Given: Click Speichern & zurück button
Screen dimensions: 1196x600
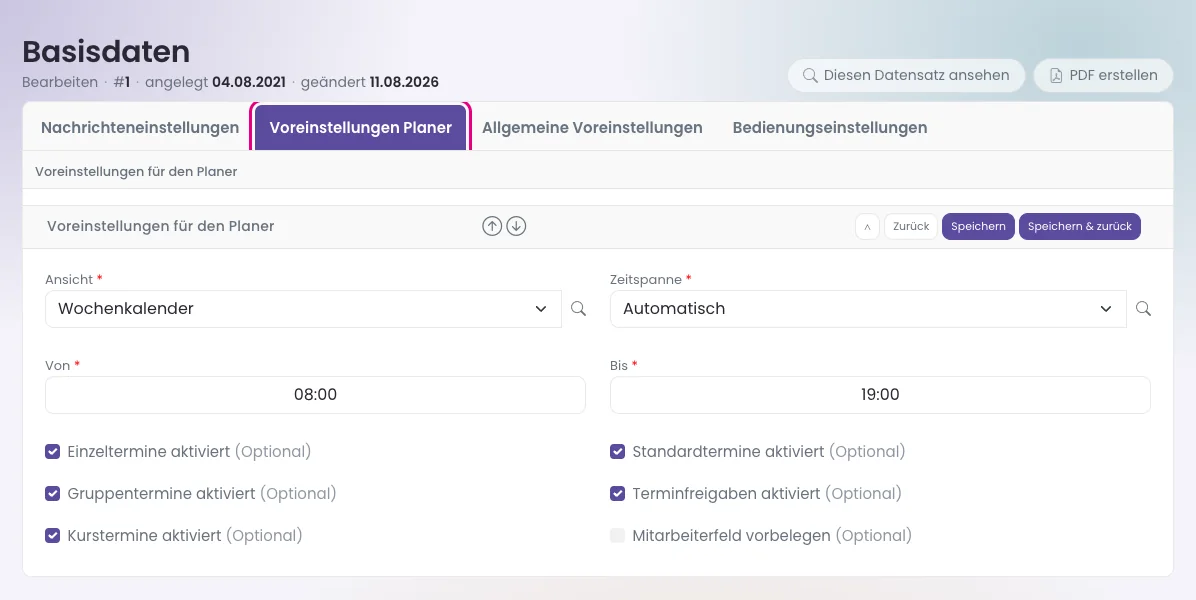Looking at the screenshot, I should (1080, 226).
